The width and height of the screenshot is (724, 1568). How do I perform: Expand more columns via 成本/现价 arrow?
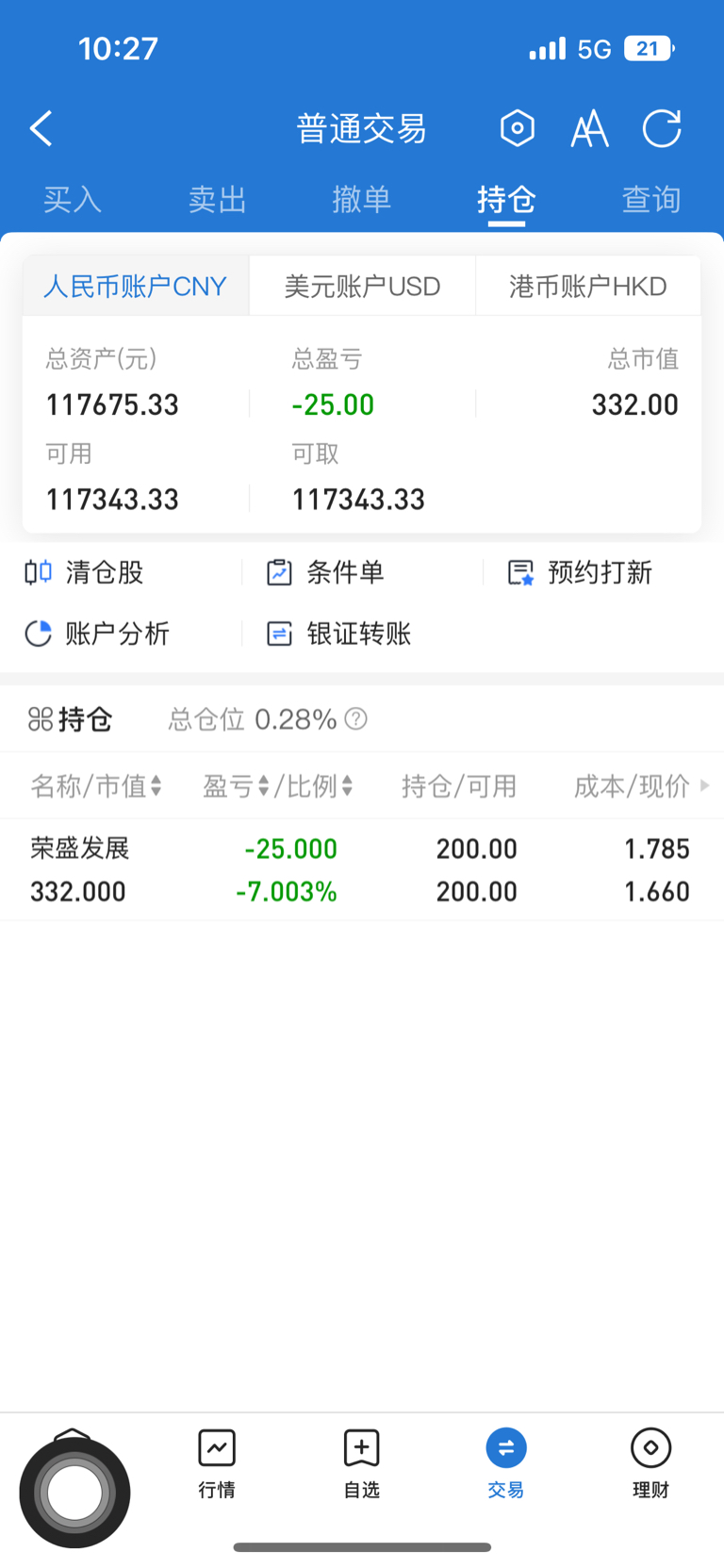pyautogui.click(x=704, y=785)
